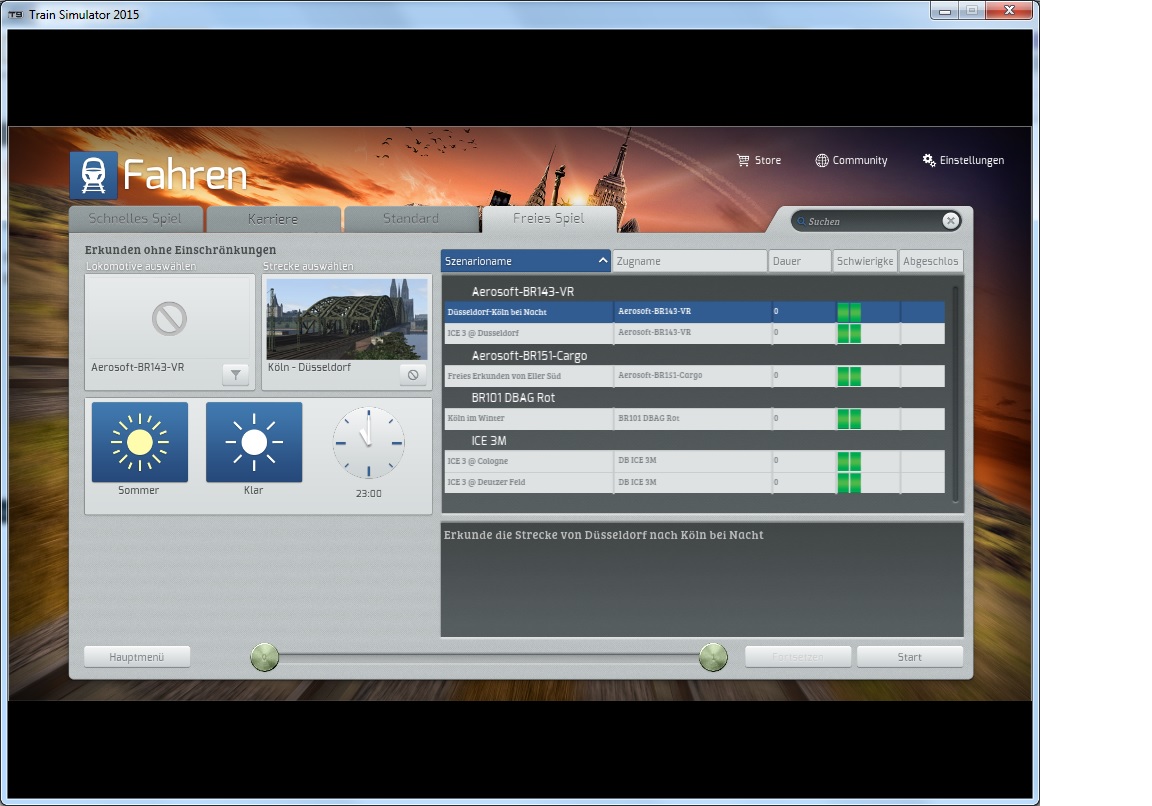
Task: Collapse the Aerosoft-BR151-Cargo group header
Action: click(x=529, y=356)
